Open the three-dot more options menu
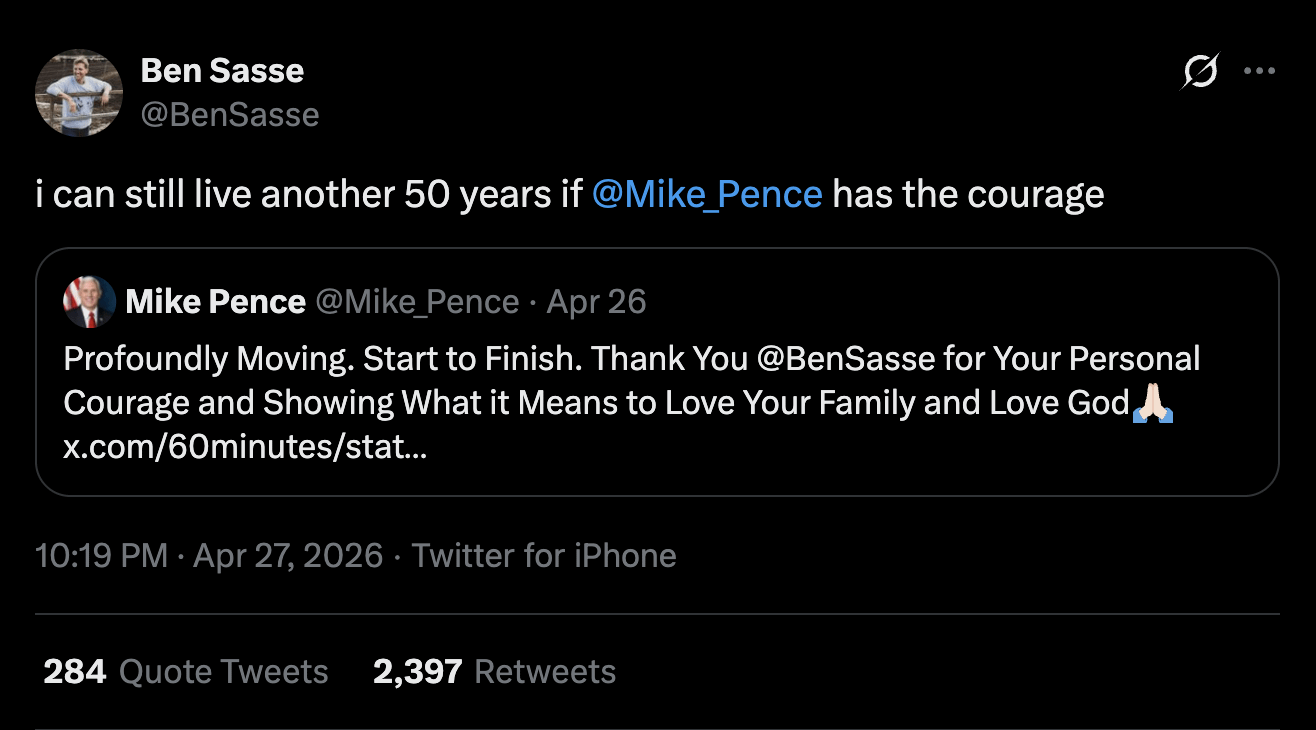Screen dimensions: 1316x730 (1259, 72)
